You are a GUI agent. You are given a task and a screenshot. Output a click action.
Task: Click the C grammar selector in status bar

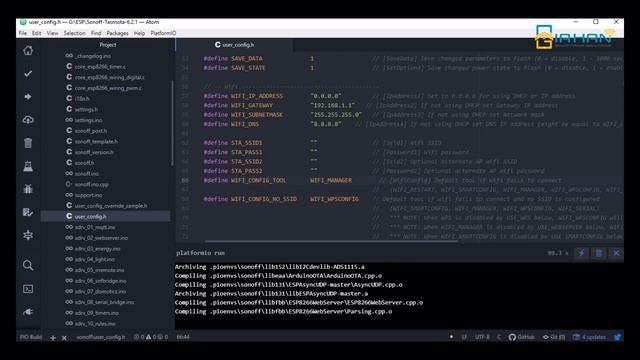pyautogui.click(x=499, y=337)
